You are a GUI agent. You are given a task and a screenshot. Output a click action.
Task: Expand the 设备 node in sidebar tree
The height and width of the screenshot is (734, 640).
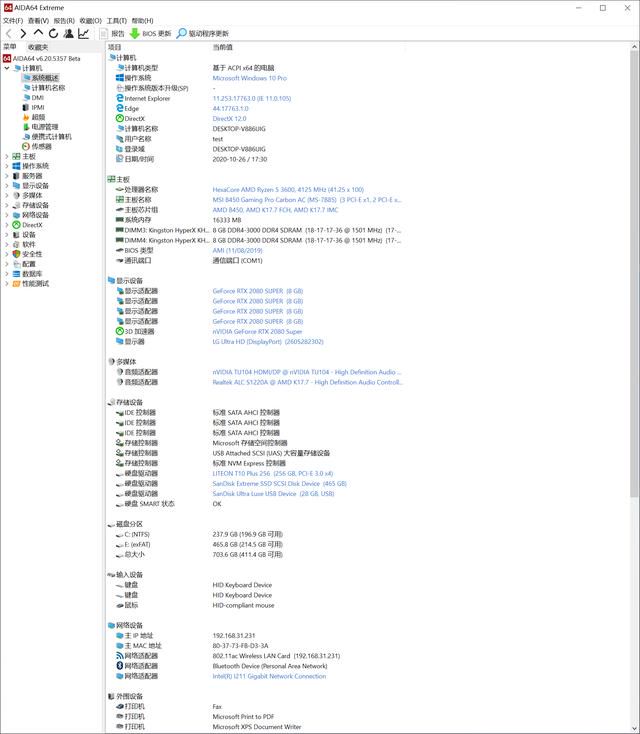[7, 235]
